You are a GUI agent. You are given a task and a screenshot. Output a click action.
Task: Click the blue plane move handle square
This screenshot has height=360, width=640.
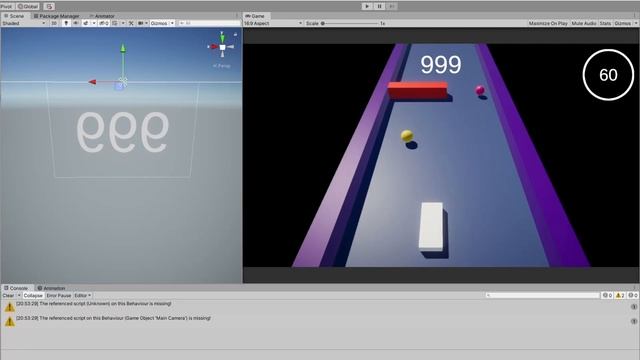(x=119, y=86)
